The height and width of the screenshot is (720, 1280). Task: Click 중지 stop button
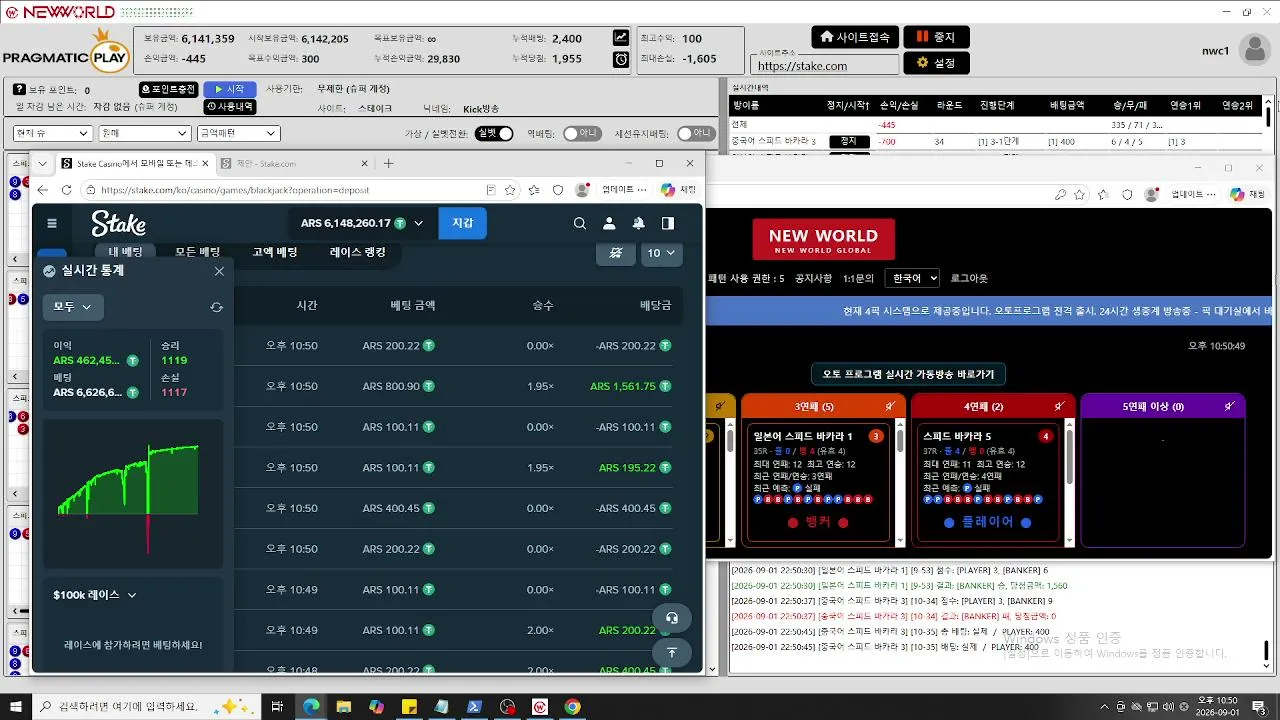[x=936, y=37]
